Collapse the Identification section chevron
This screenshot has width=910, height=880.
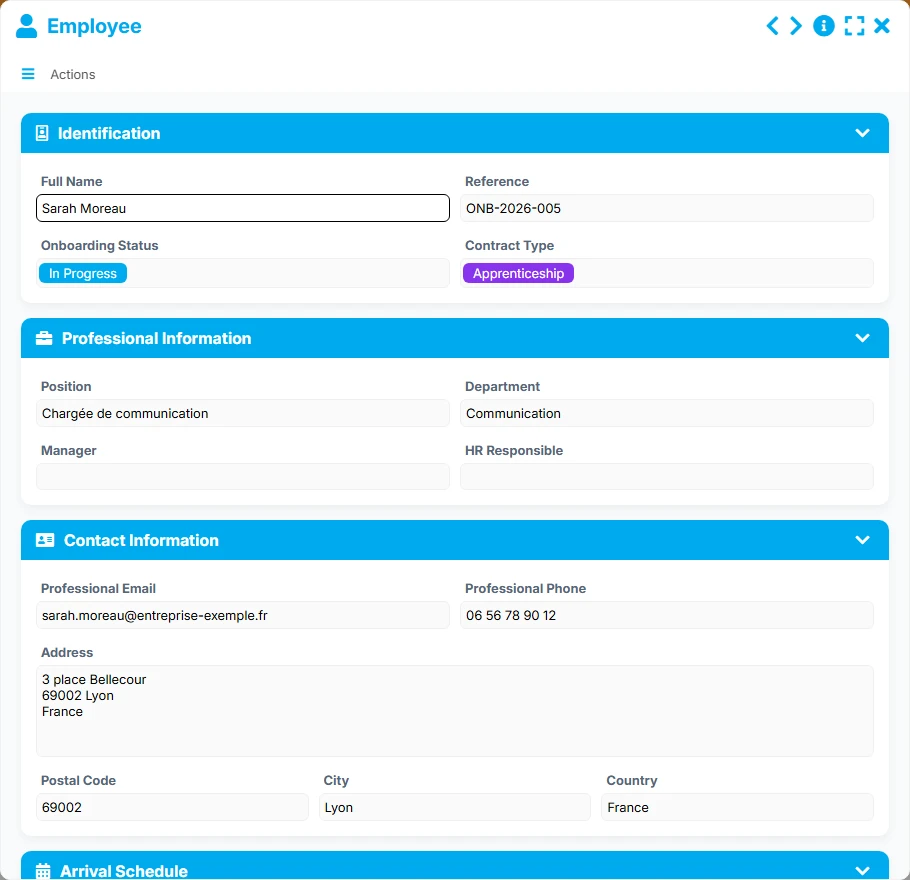click(862, 133)
